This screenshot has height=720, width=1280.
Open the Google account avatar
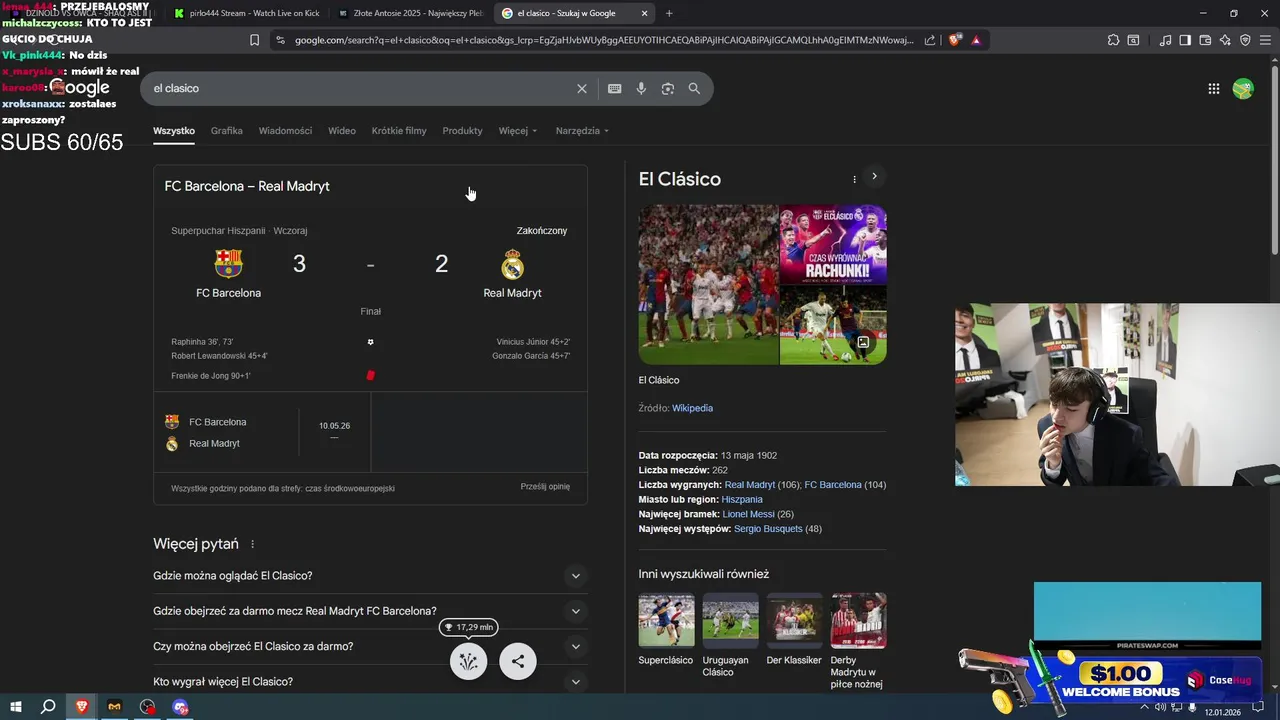coord(1243,88)
